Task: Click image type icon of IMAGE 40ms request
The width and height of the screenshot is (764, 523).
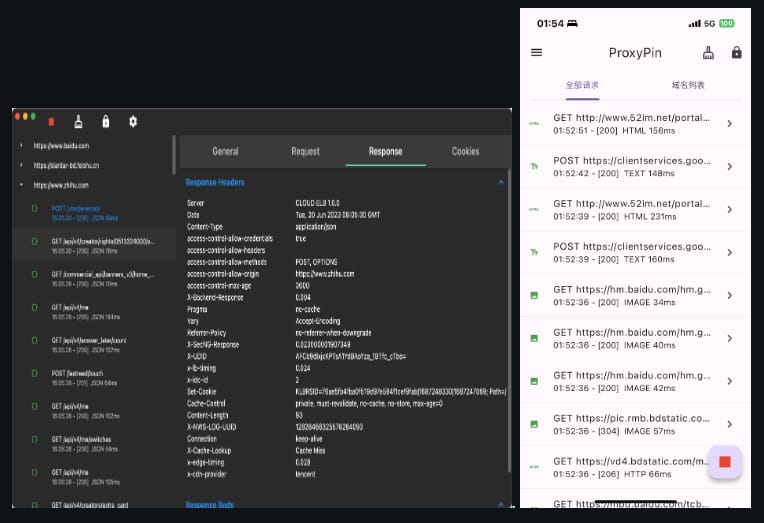Action: coord(534,338)
